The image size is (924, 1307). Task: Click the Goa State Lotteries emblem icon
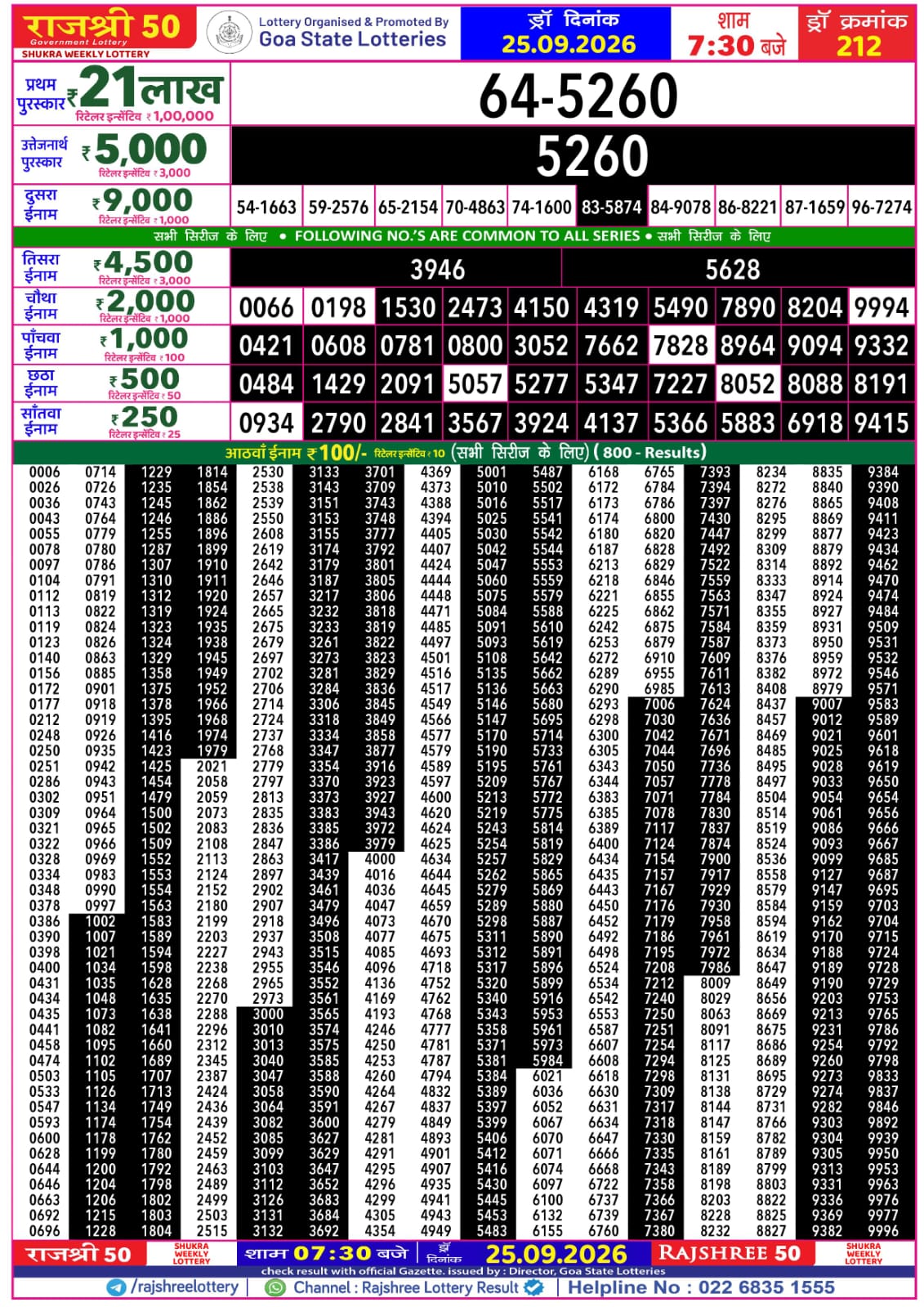pos(230,34)
